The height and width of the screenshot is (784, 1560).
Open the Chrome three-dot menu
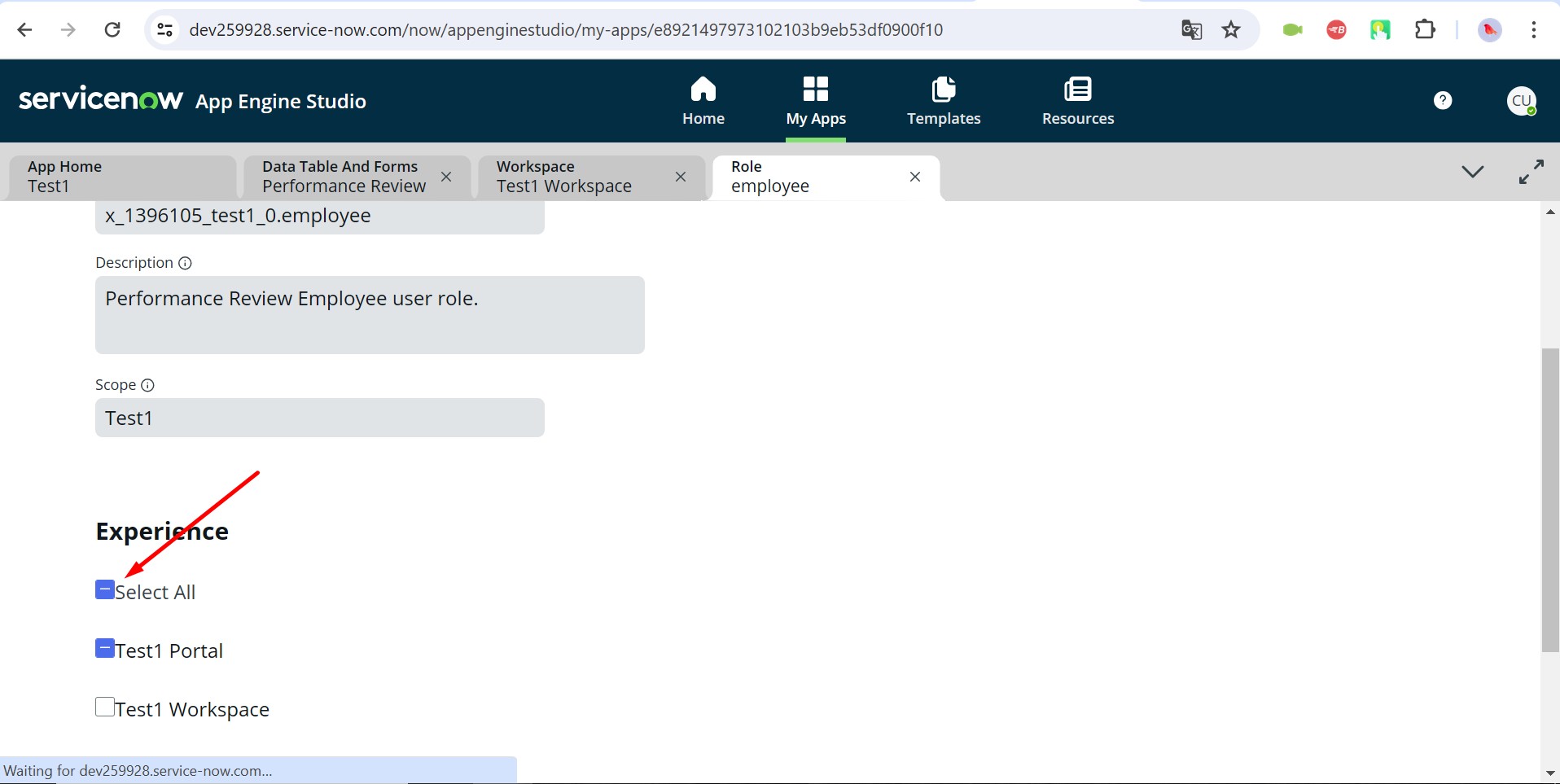(1534, 30)
